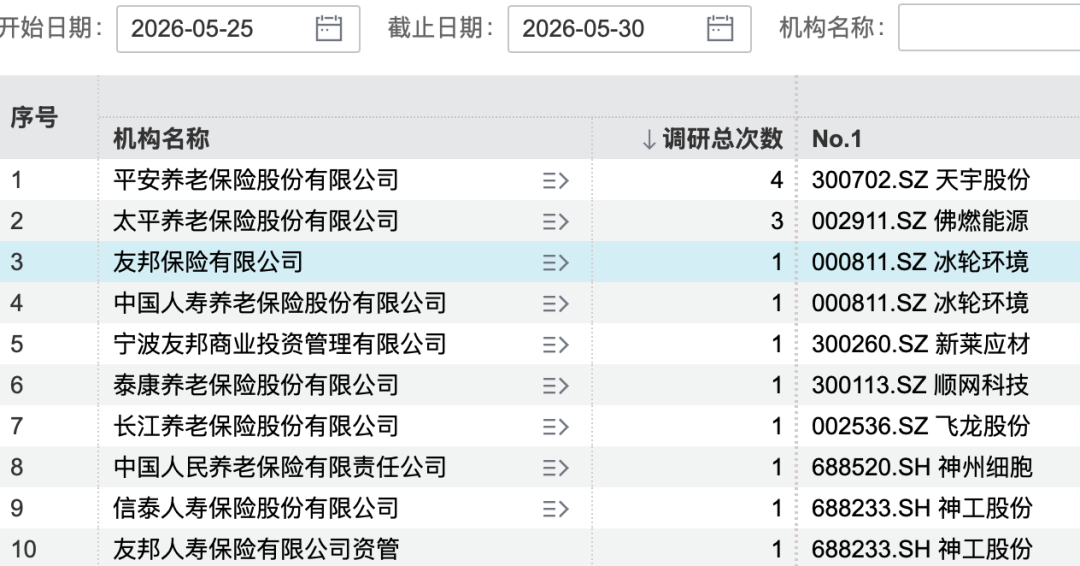Focus the start date field 2026-05-25
The height and width of the screenshot is (566, 1080).
238,28
